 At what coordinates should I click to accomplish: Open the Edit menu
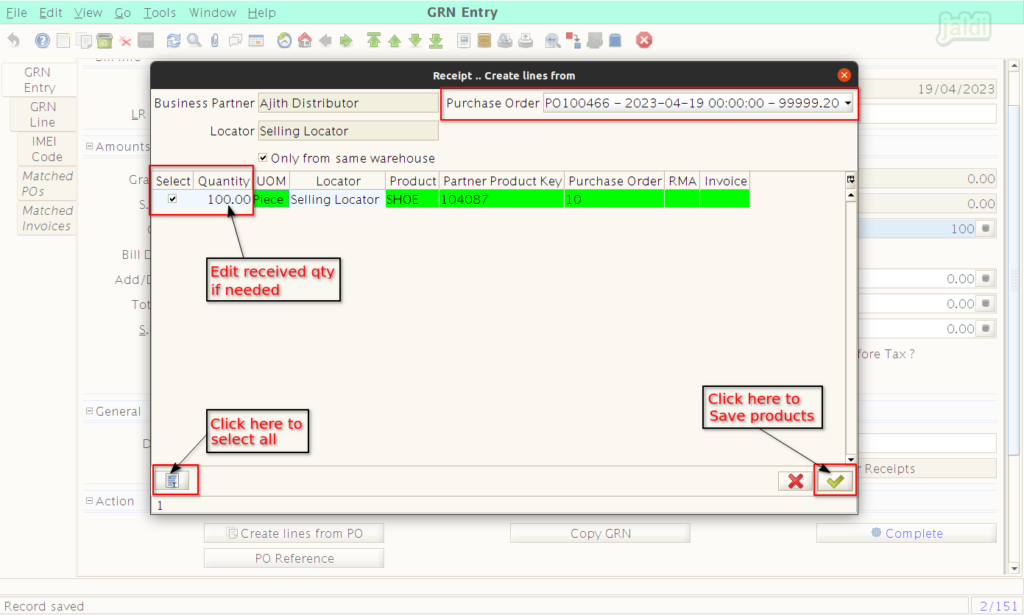50,12
